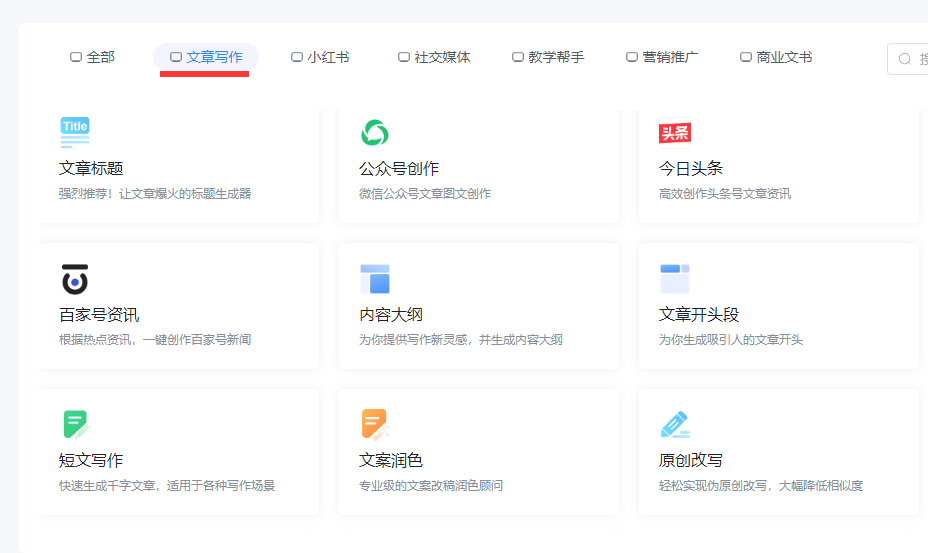
Task: Click text 专业级的文案改稿润色顾问
Action: [431, 486]
